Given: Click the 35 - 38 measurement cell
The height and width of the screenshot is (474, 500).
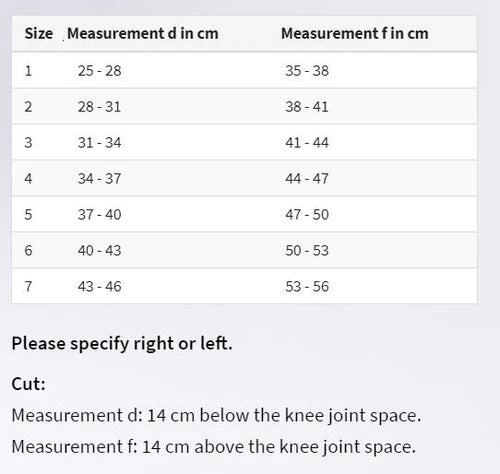Looking at the screenshot, I should tap(307, 71).
